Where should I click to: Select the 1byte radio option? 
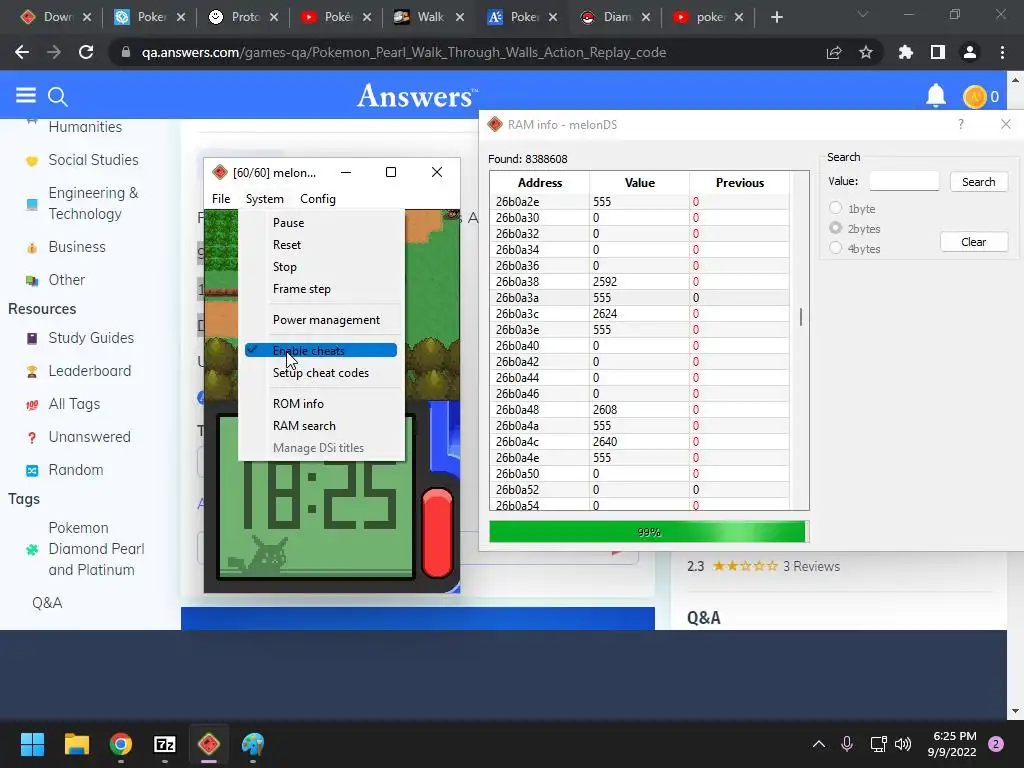click(835, 208)
